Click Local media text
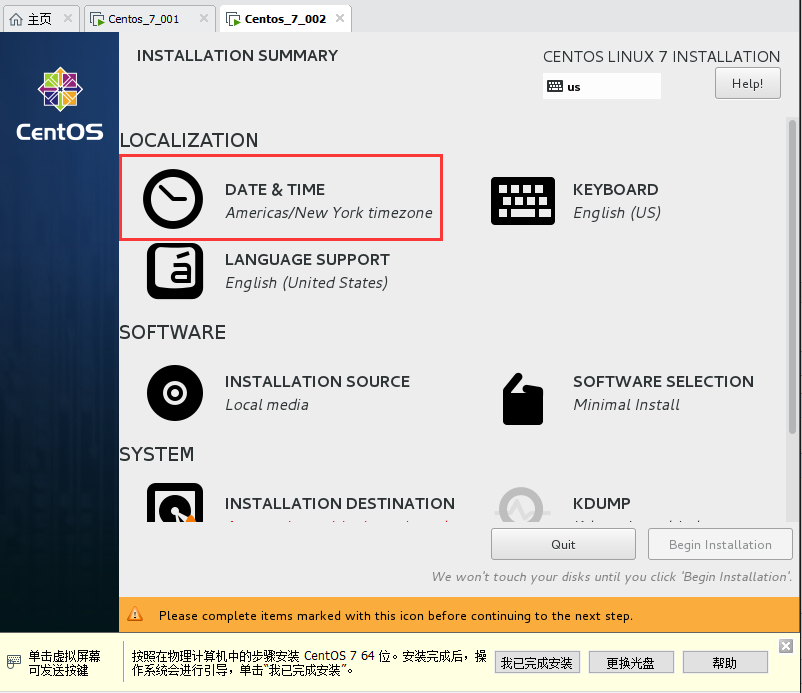Screen dimensions: 802x693 pyautogui.click(x=267, y=405)
